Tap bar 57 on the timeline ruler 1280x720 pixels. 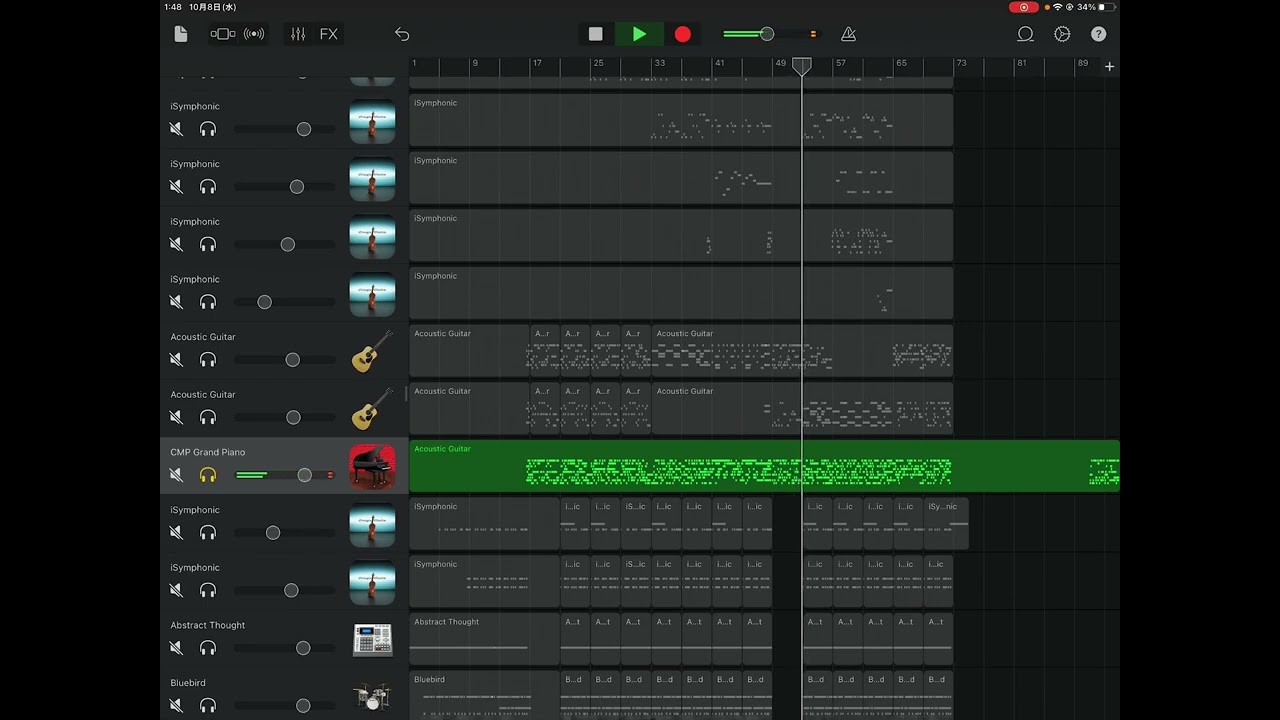841,63
